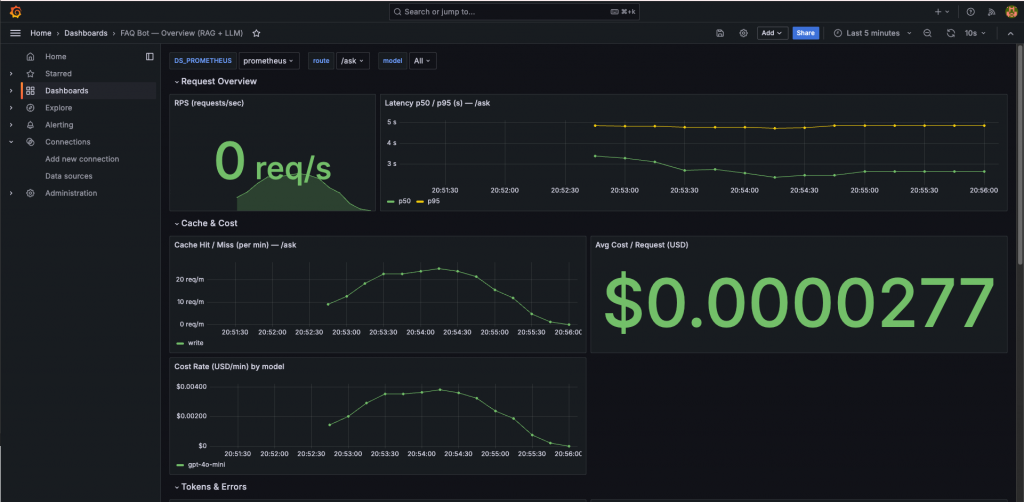The height and width of the screenshot is (502, 1024).
Task: Star the FAQ Bot dashboard
Action: point(257,33)
